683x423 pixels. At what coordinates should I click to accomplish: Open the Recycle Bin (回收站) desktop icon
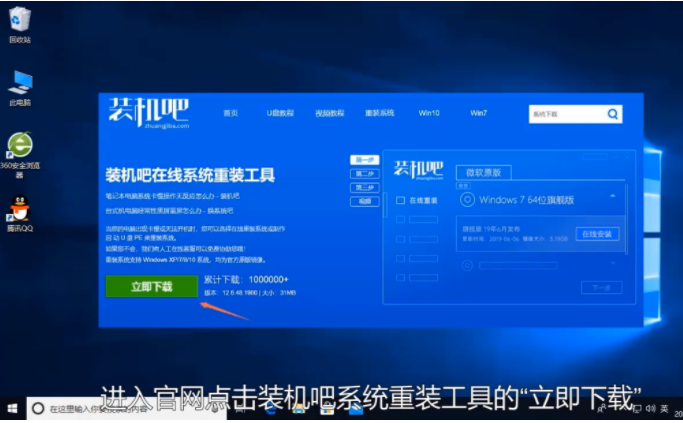(x=19, y=22)
